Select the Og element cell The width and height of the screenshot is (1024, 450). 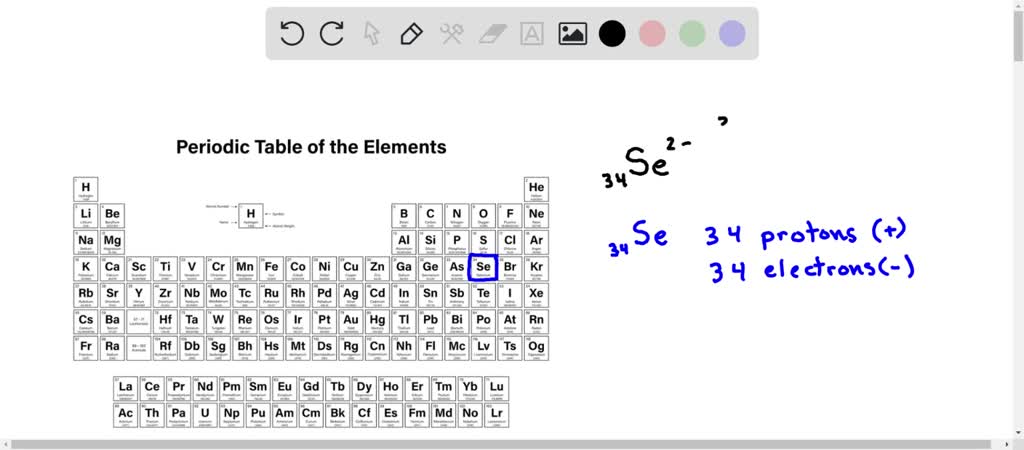tap(536, 348)
